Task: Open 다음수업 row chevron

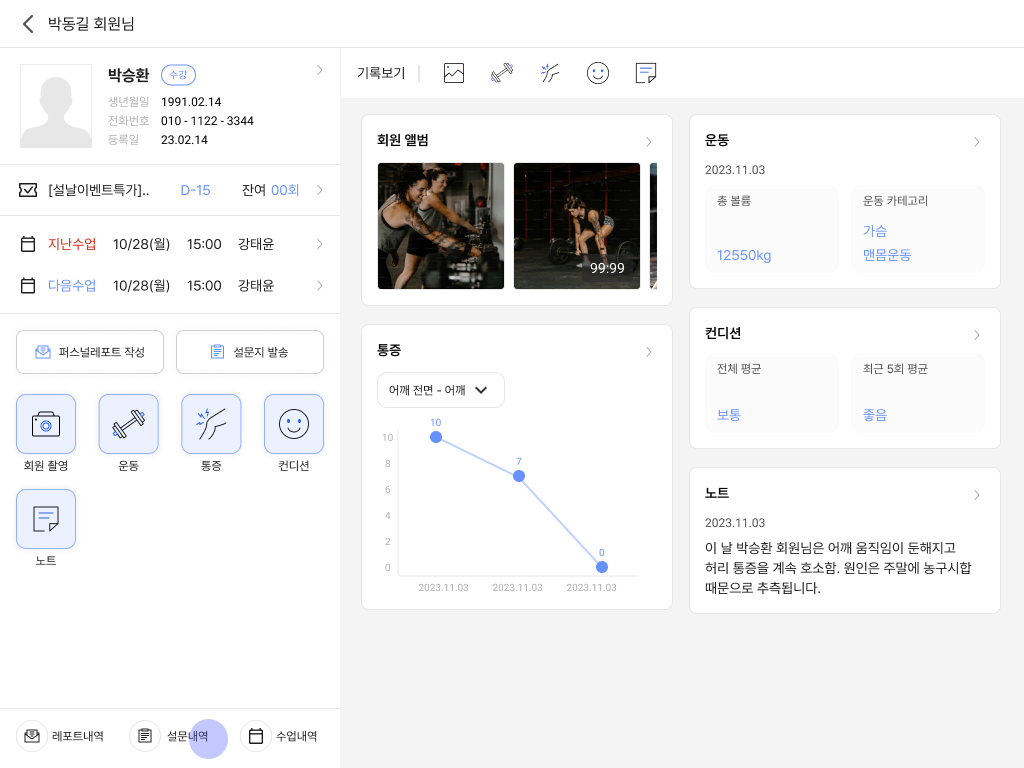Action: click(x=320, y=285)
